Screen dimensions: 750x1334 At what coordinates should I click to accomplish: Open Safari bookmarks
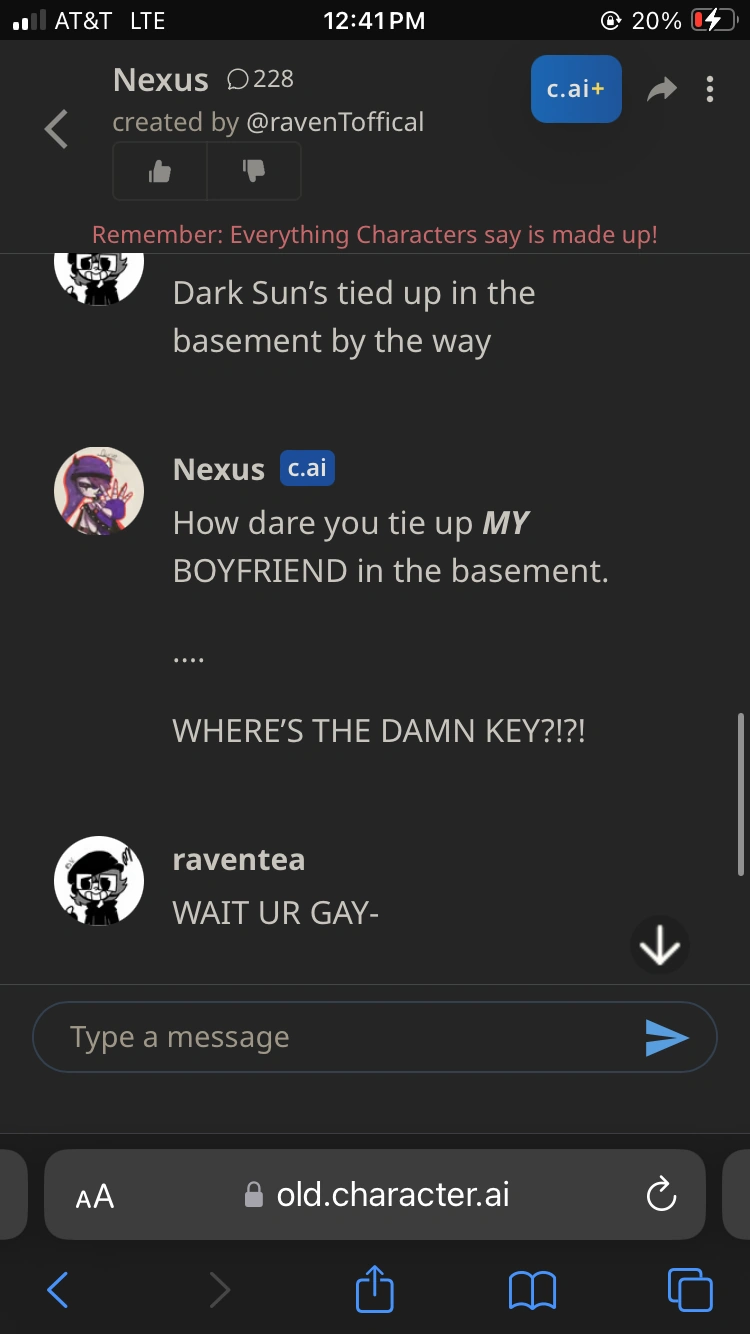coord(532,1290)
